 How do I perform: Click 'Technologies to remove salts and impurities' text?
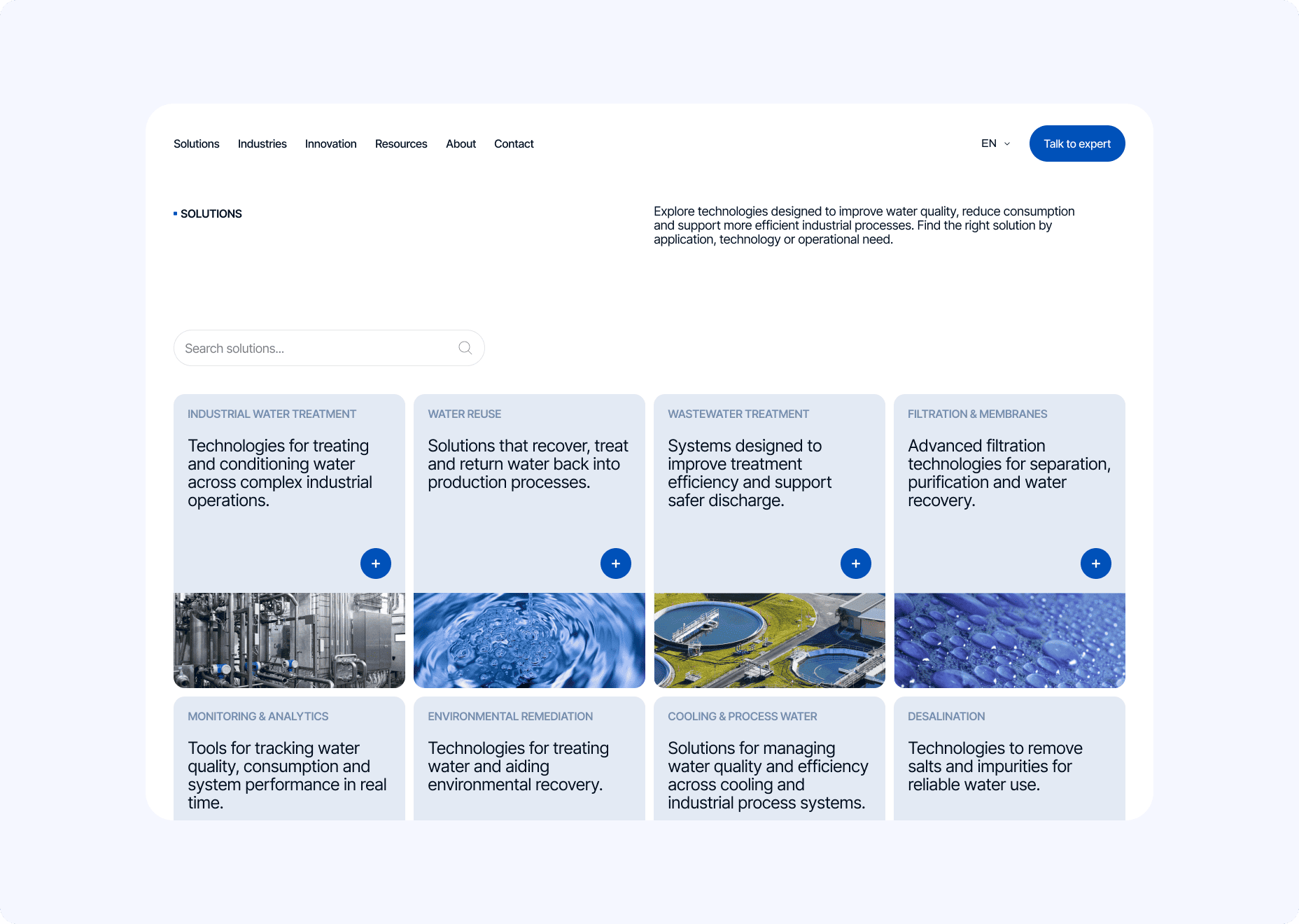point(995,766)
